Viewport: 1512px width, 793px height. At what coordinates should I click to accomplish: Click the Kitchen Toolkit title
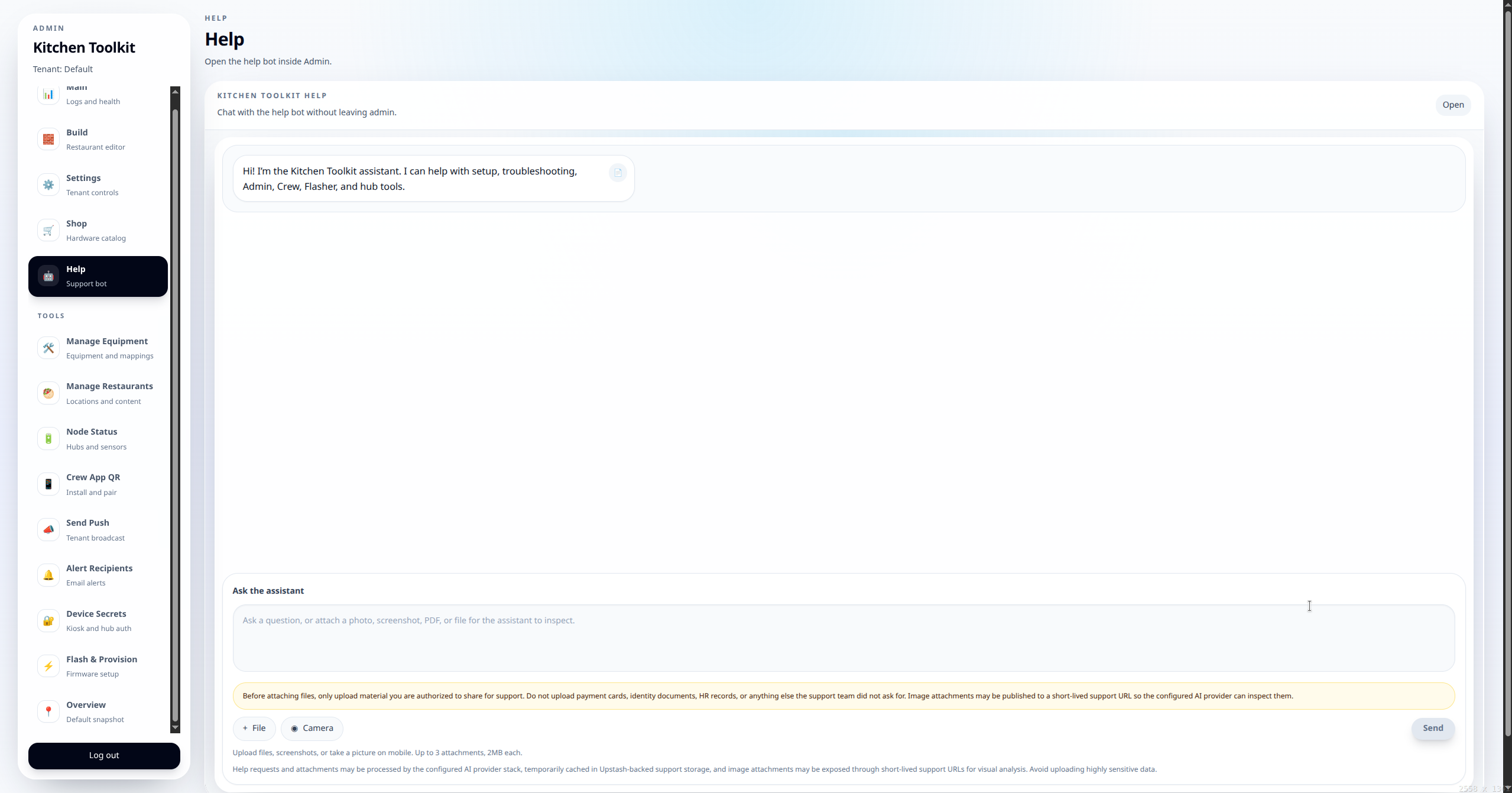(x=84, y=47)
